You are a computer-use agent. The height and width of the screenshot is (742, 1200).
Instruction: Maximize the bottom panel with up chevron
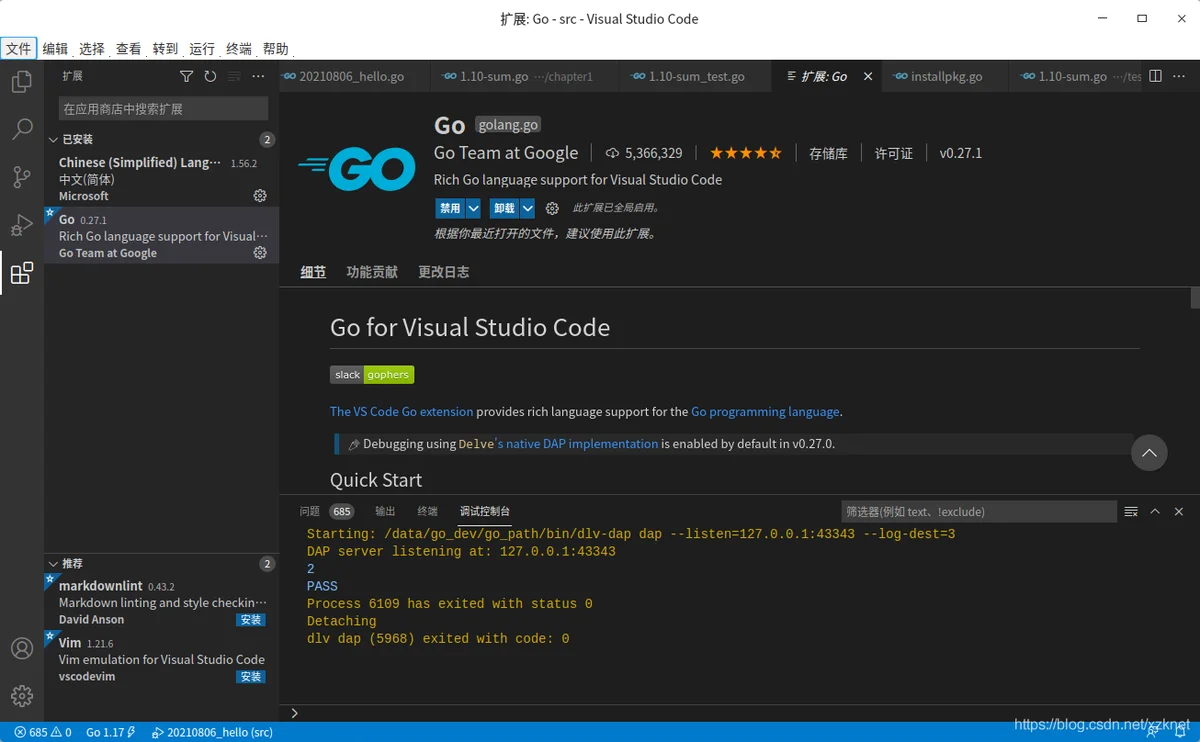[x=1155, y=511]
